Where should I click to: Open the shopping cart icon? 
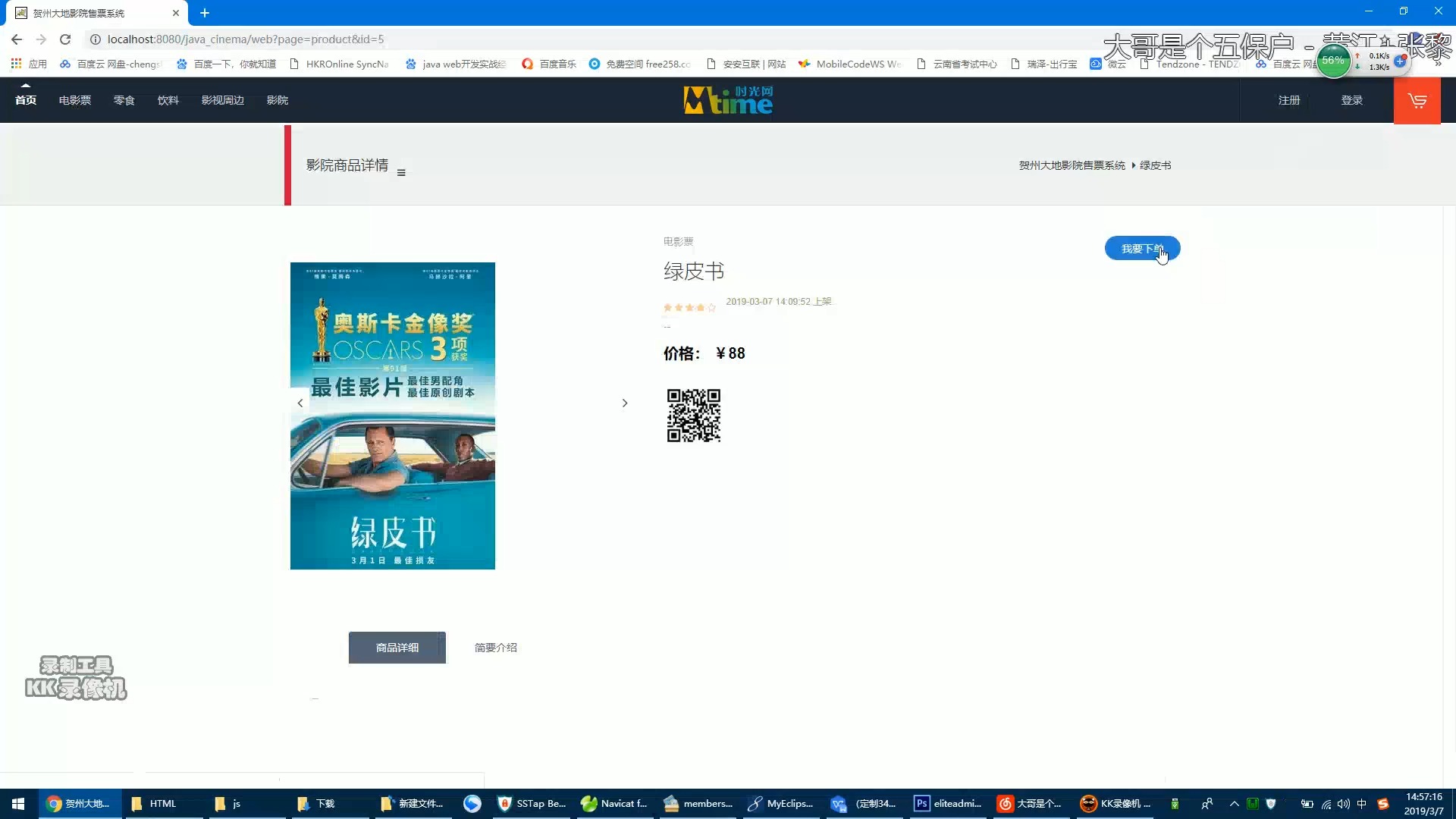1417,100
